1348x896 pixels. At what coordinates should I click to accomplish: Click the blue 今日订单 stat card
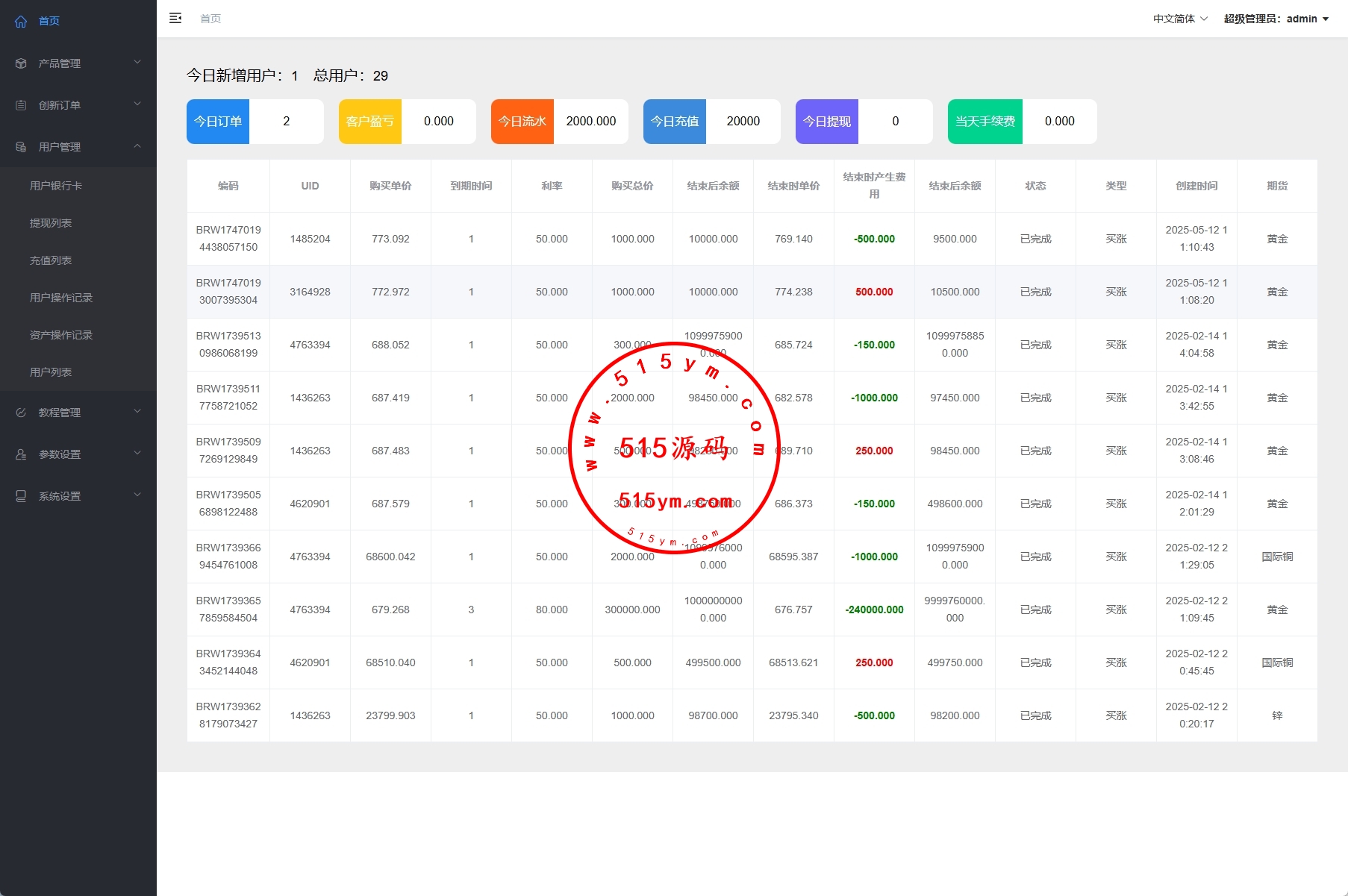tap(218, 122)
